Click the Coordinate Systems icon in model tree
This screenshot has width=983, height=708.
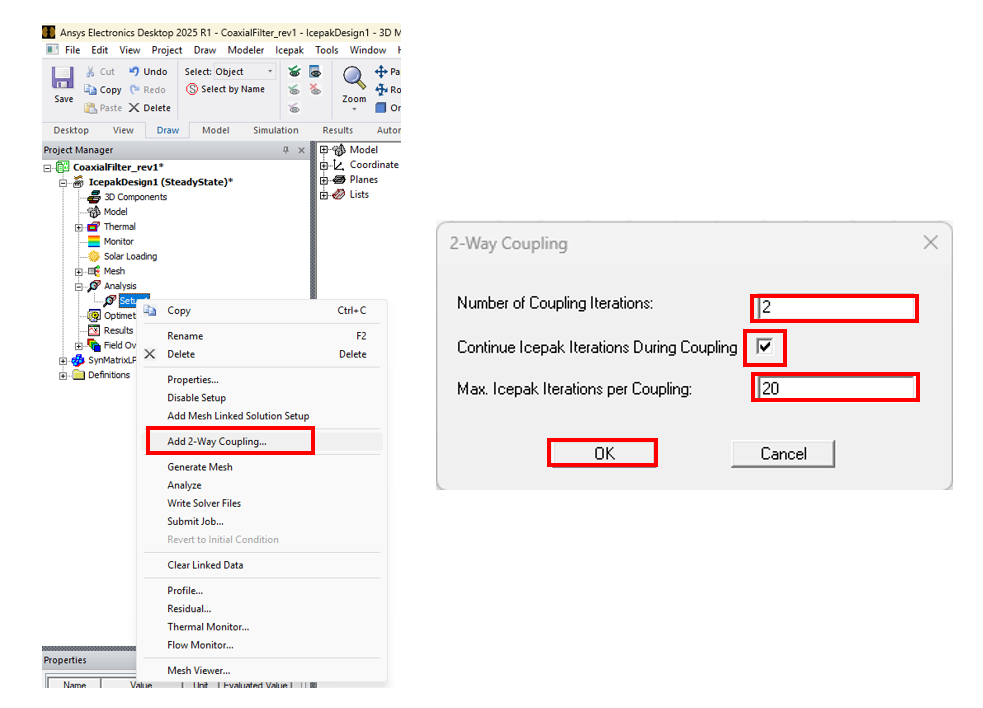click(339, 165)
